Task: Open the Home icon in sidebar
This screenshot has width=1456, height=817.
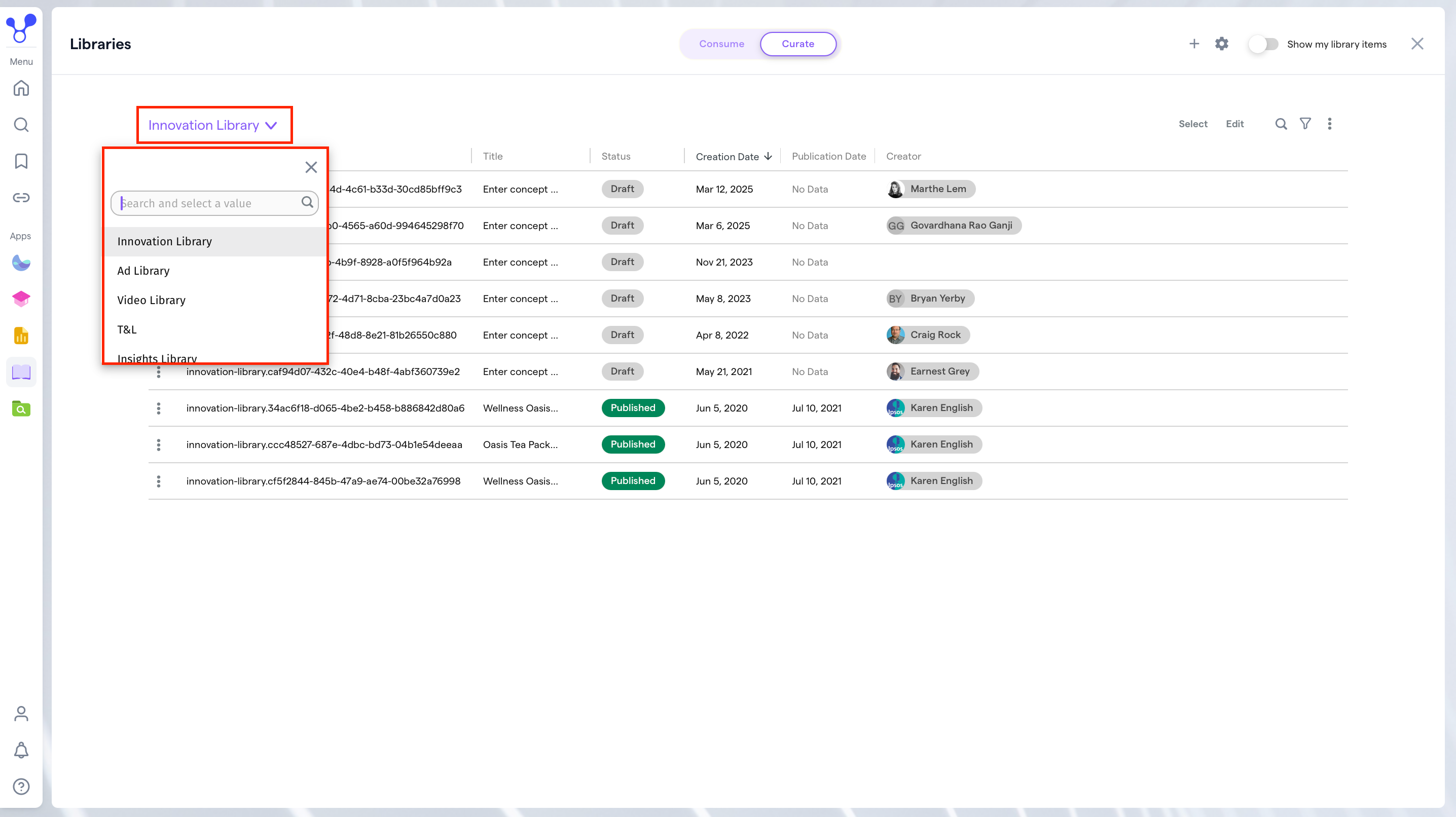Action: point(21,88)
